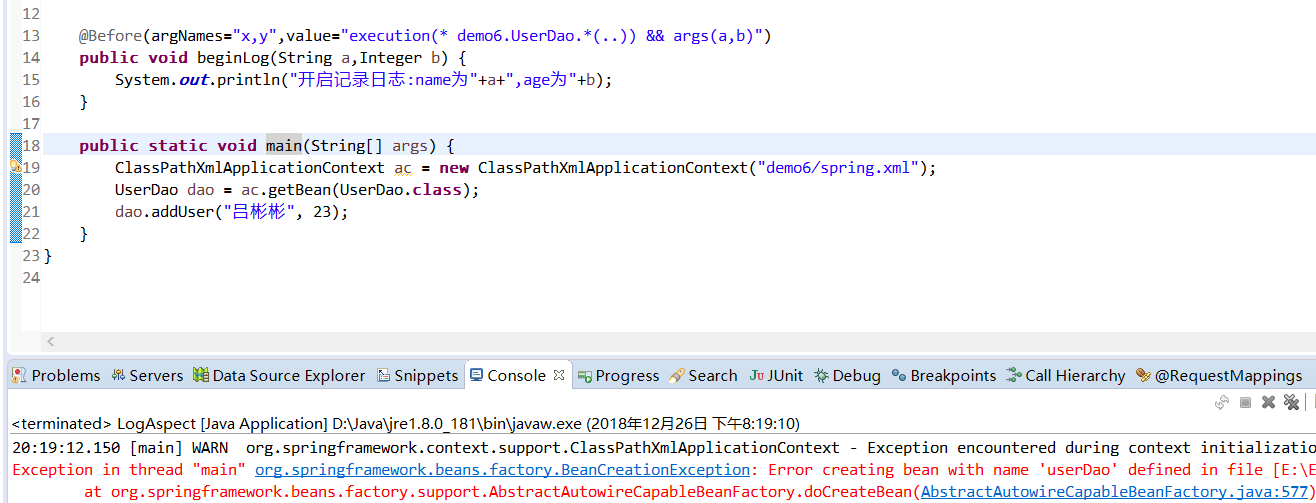The width and height of the screenshot is (1316, 503).
Task: Click the WARN log line in console
Action: click(x=663, y=448)
